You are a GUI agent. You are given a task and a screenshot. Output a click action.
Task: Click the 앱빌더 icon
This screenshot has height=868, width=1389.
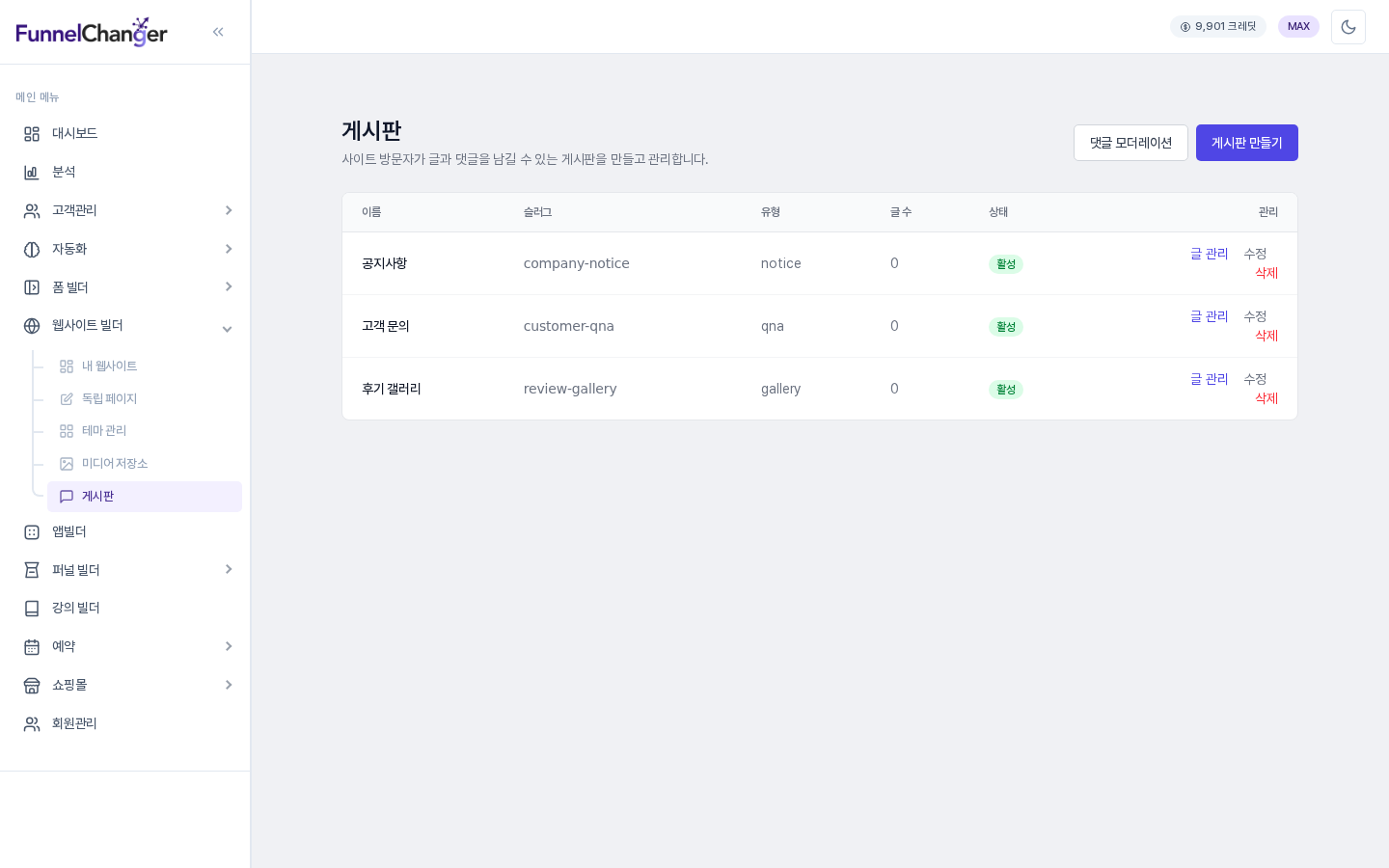point(32,532)
